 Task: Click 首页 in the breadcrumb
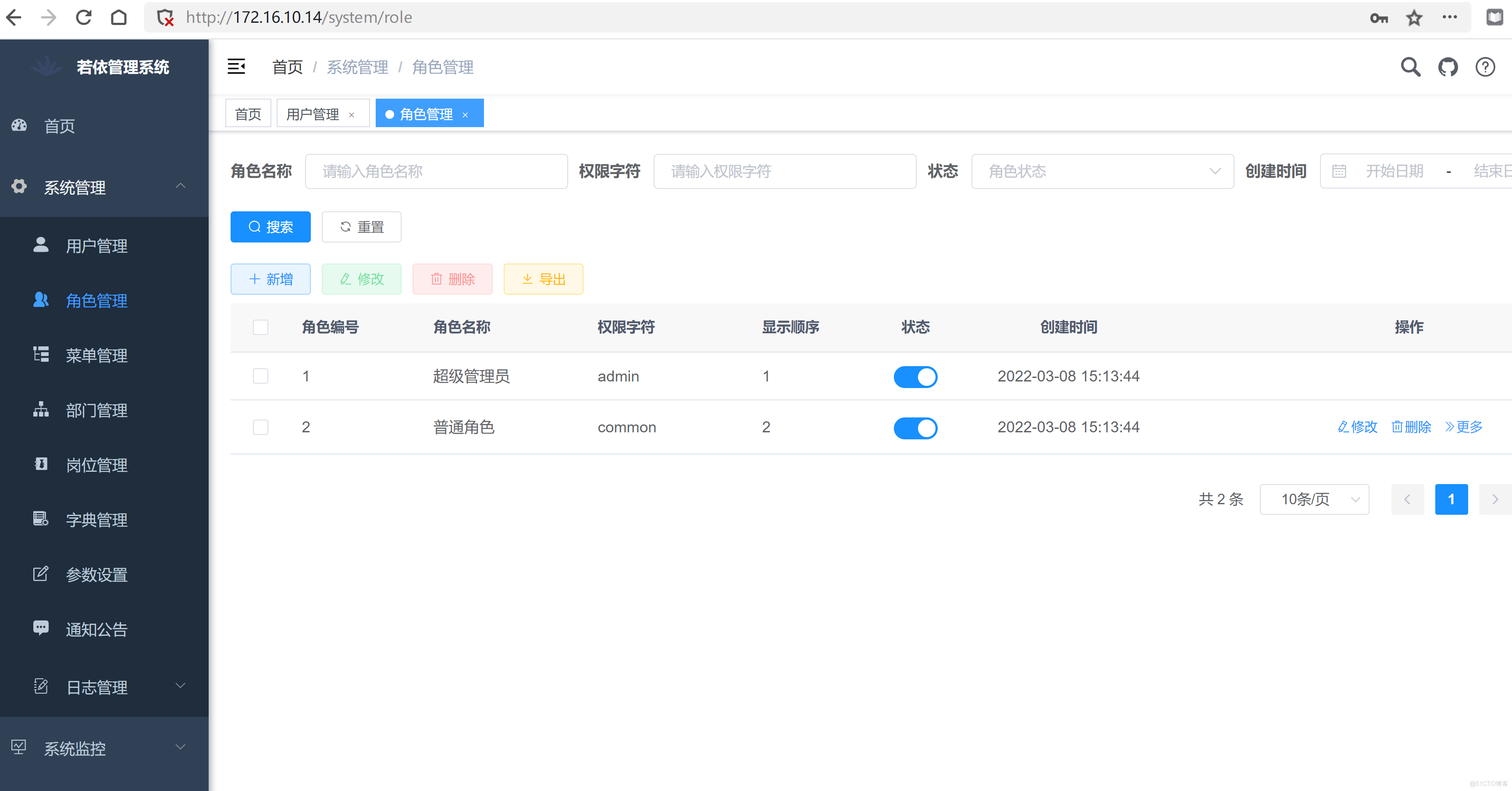pos(288,67)
